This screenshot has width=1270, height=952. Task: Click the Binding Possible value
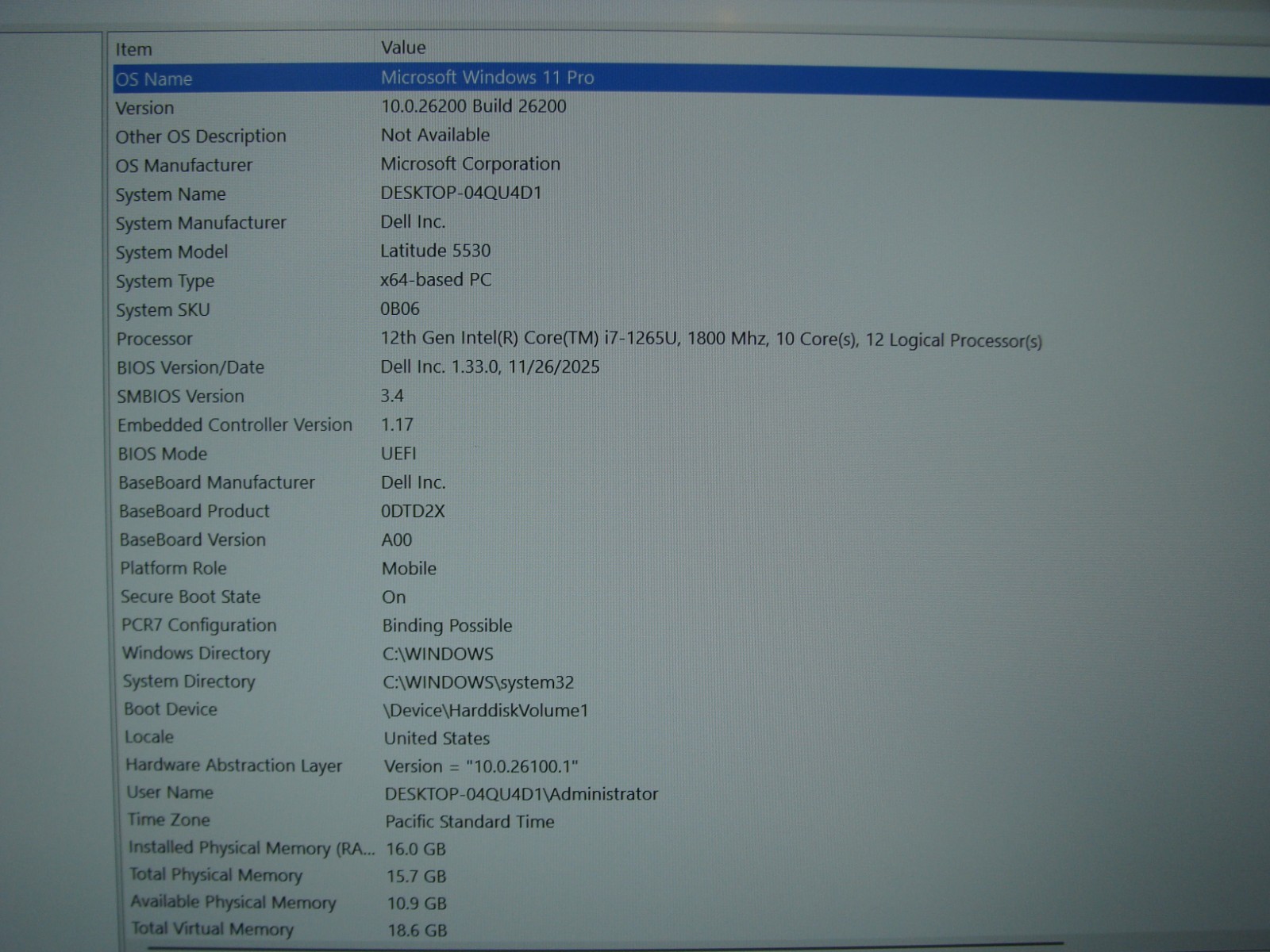tap(448, 625)
